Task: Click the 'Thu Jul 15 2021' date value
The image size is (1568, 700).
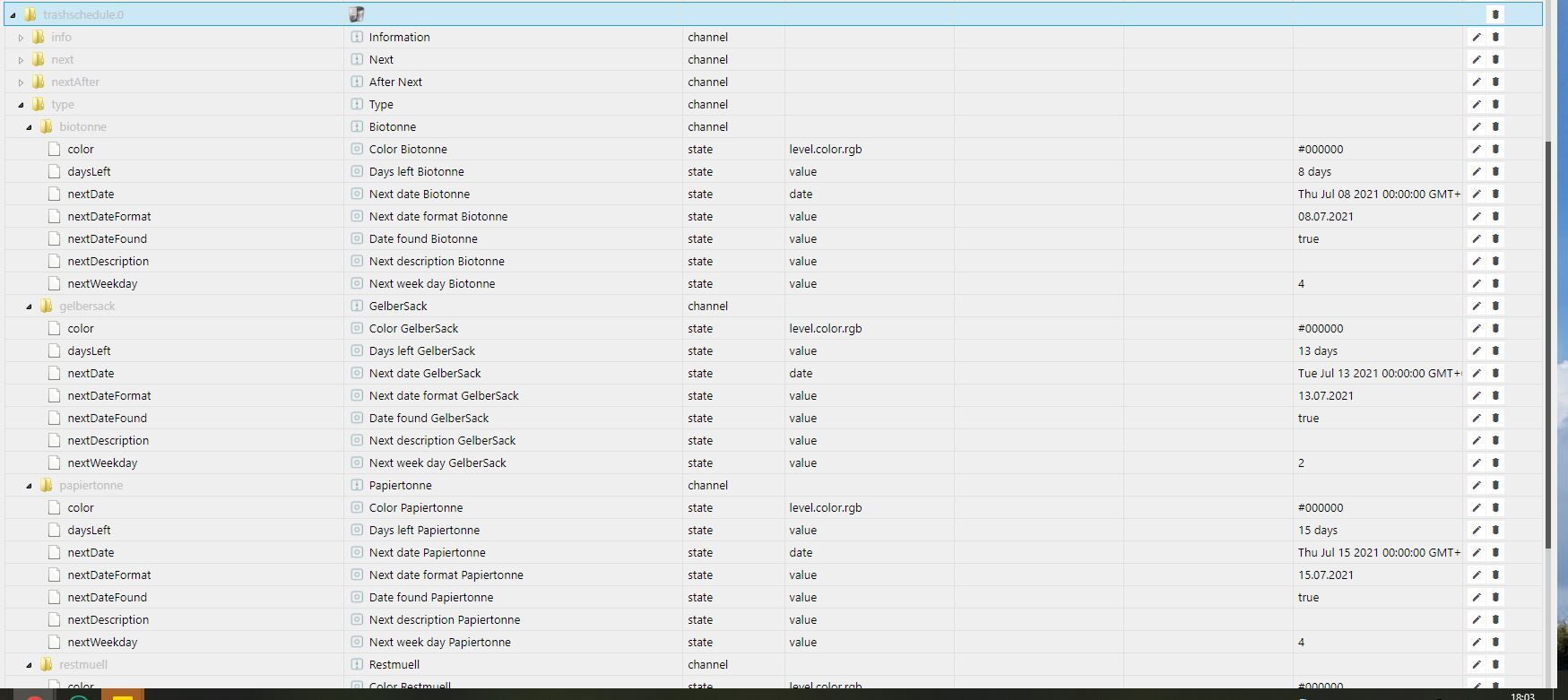Action: pos(1379,552)
